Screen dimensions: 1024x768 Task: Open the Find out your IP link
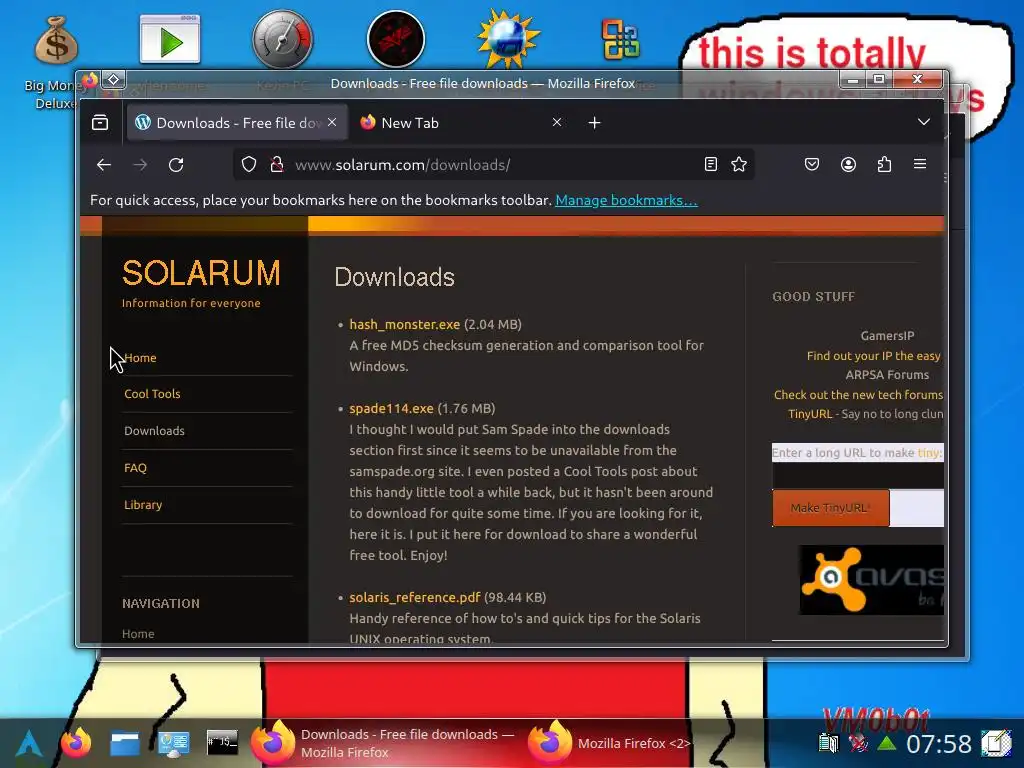click(x=874, y=356)
